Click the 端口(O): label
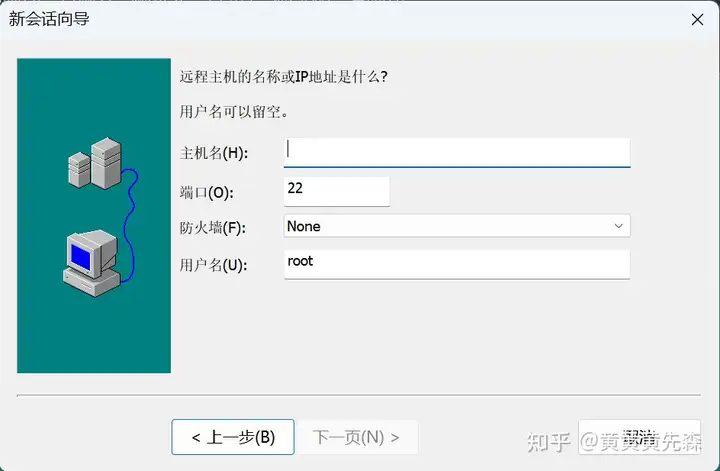 point(207,192)
